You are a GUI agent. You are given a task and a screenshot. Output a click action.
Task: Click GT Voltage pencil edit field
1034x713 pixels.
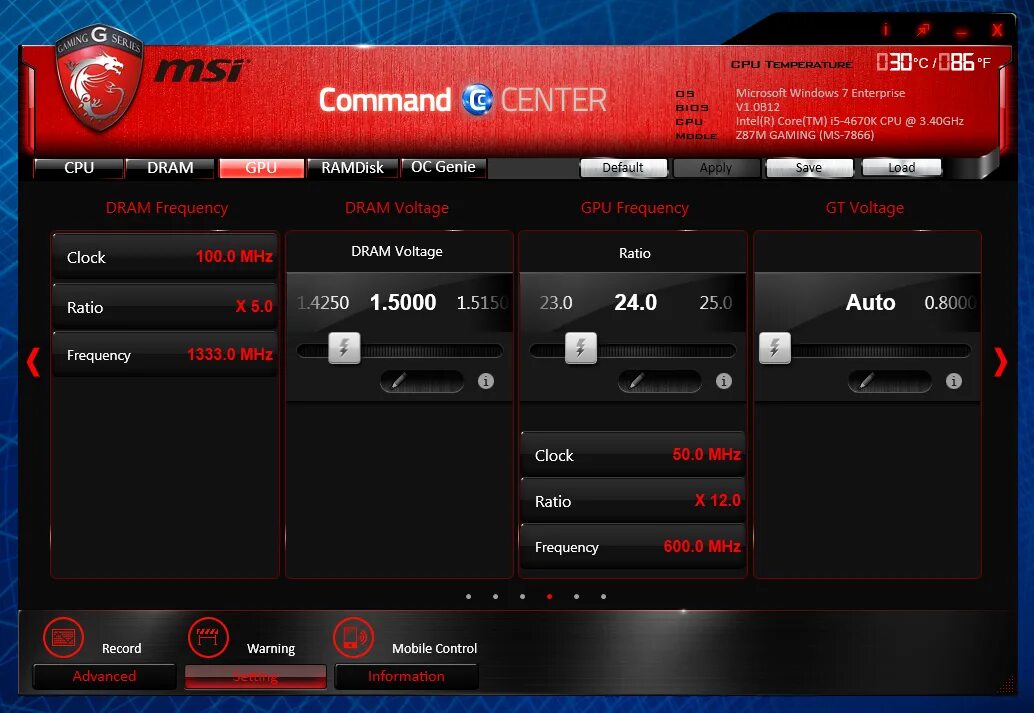[890, 381]
